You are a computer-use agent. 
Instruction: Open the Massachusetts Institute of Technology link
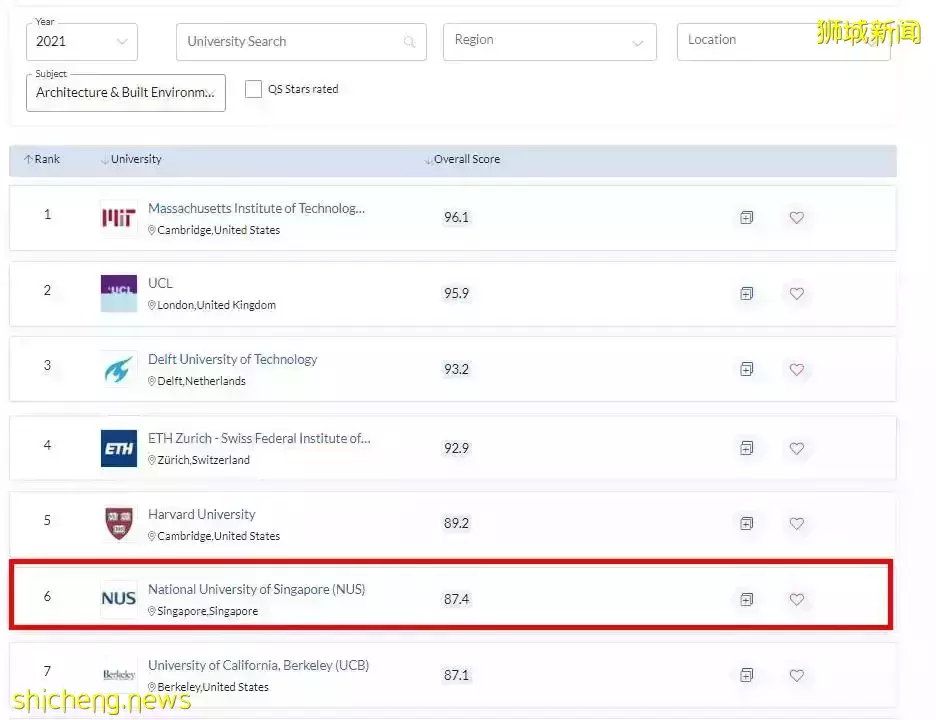pyautogui.click(x=256, y=209)
